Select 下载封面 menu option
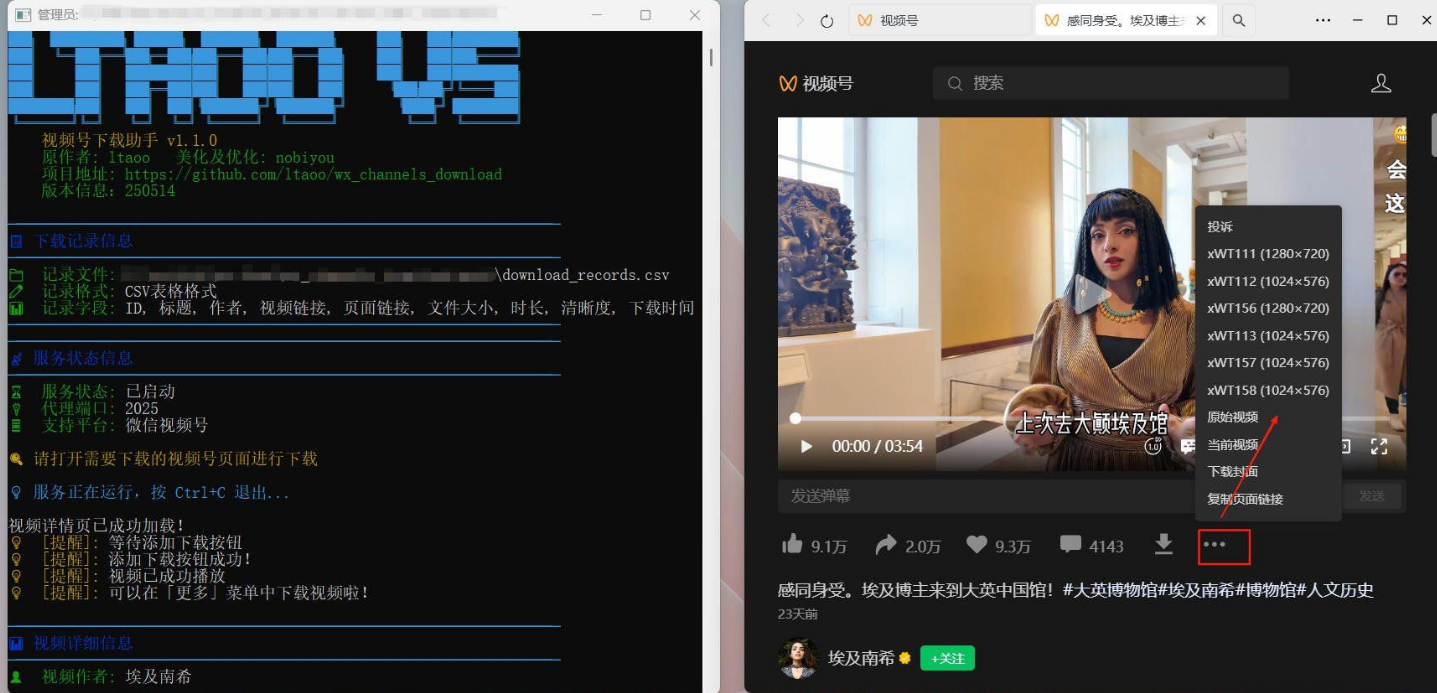Viewport: 1437px width, 693px height. [1232, 472]
